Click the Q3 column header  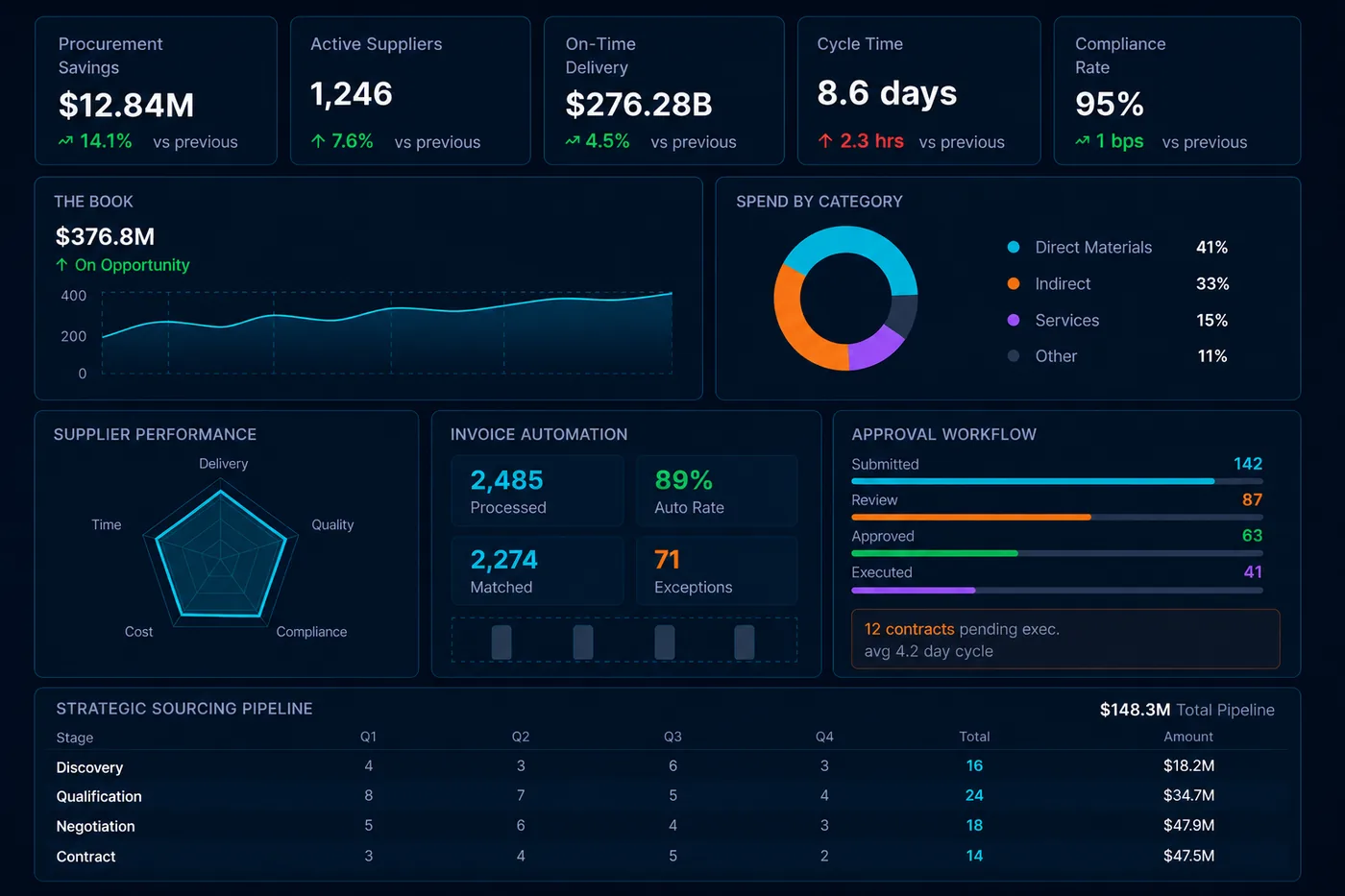pos(672,737)
